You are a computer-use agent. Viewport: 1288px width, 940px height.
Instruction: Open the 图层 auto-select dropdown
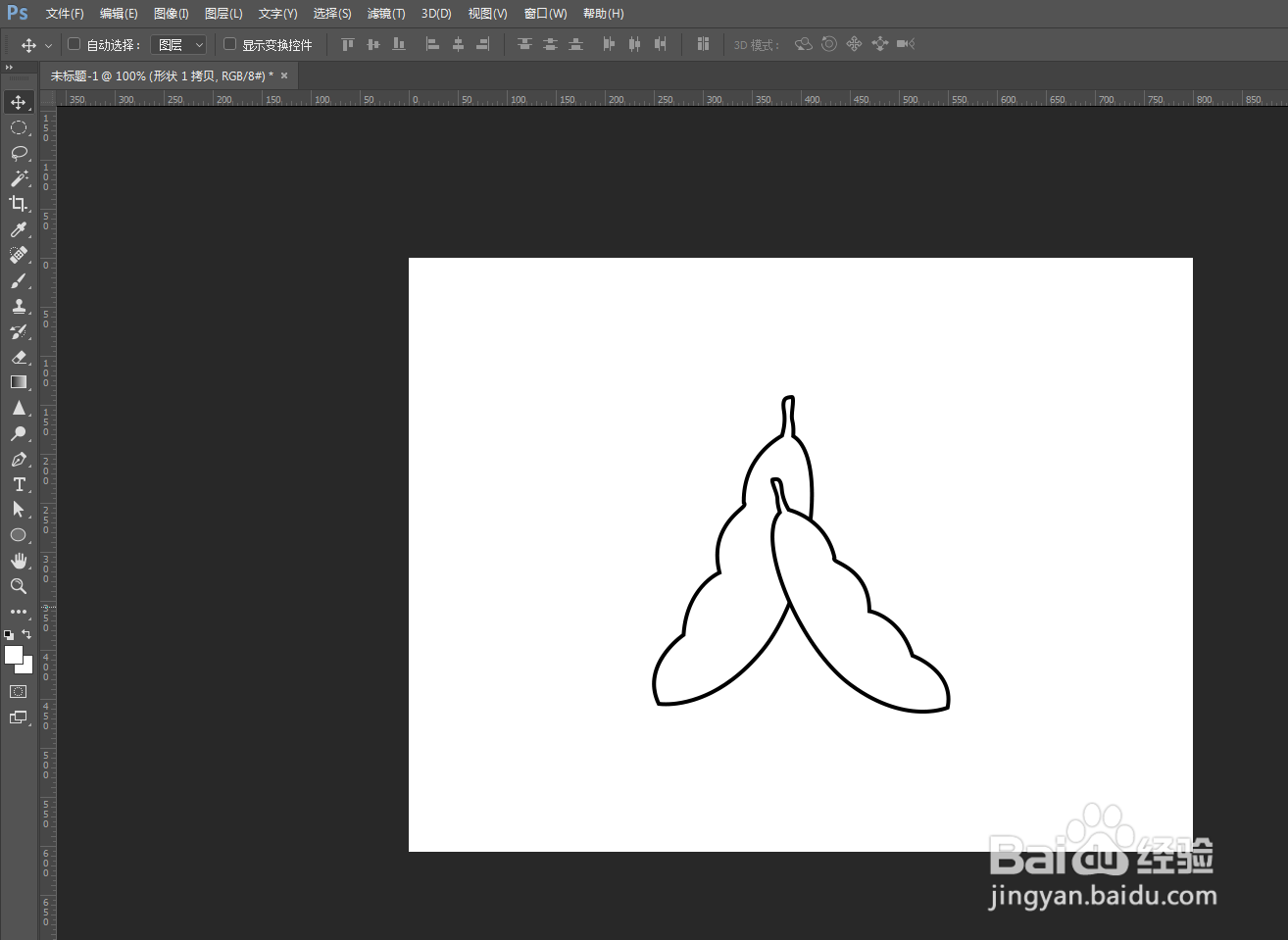(178, 45)
